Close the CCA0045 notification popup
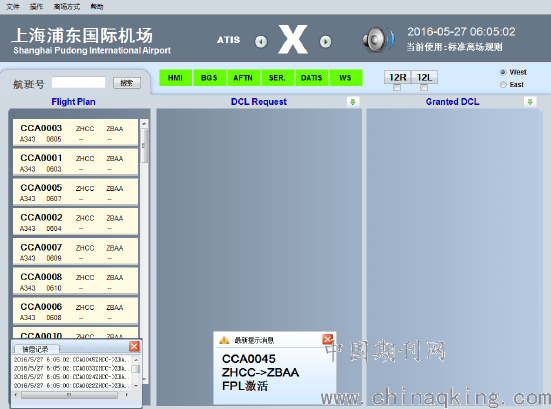This screenshot has width=551, height=409. point(328,339)
